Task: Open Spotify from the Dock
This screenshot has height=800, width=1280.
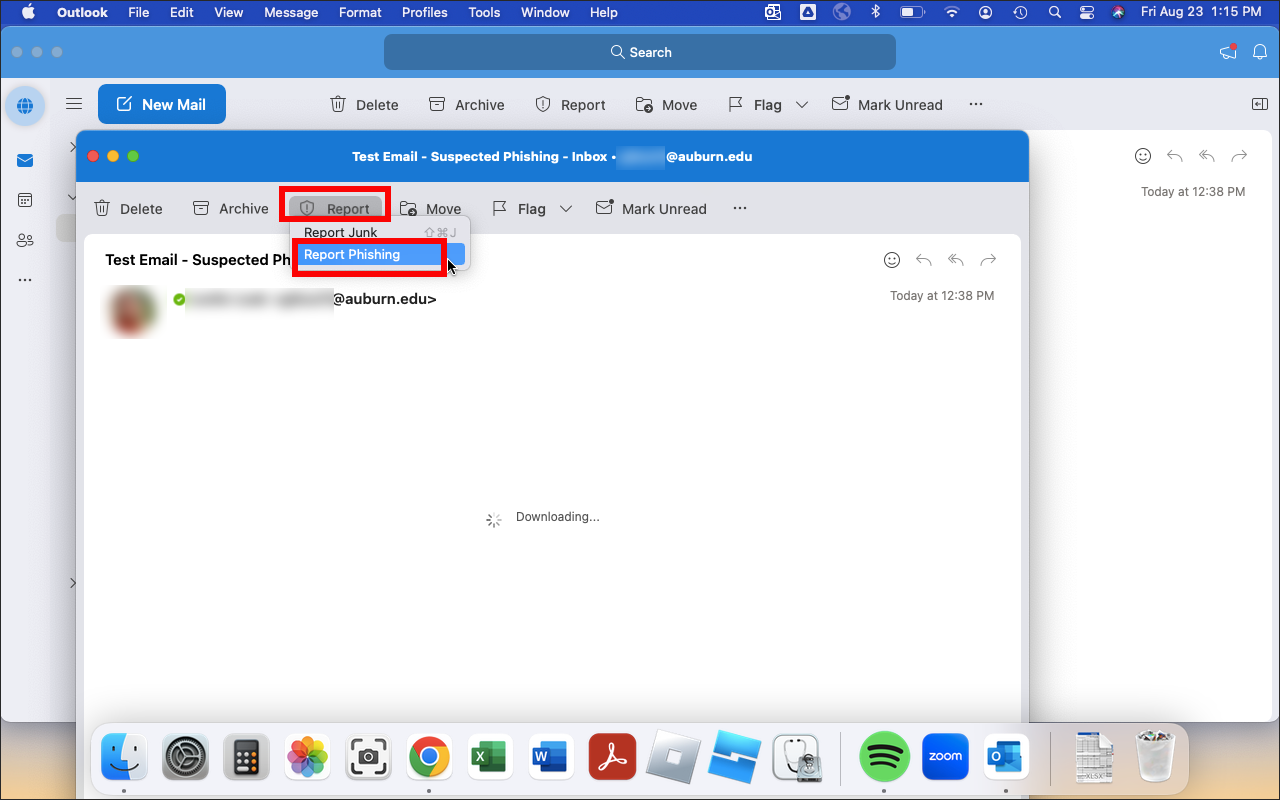Action: 884,757
